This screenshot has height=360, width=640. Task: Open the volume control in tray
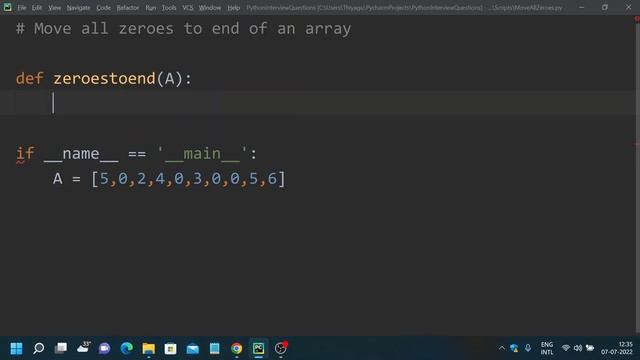coord(578,348)
